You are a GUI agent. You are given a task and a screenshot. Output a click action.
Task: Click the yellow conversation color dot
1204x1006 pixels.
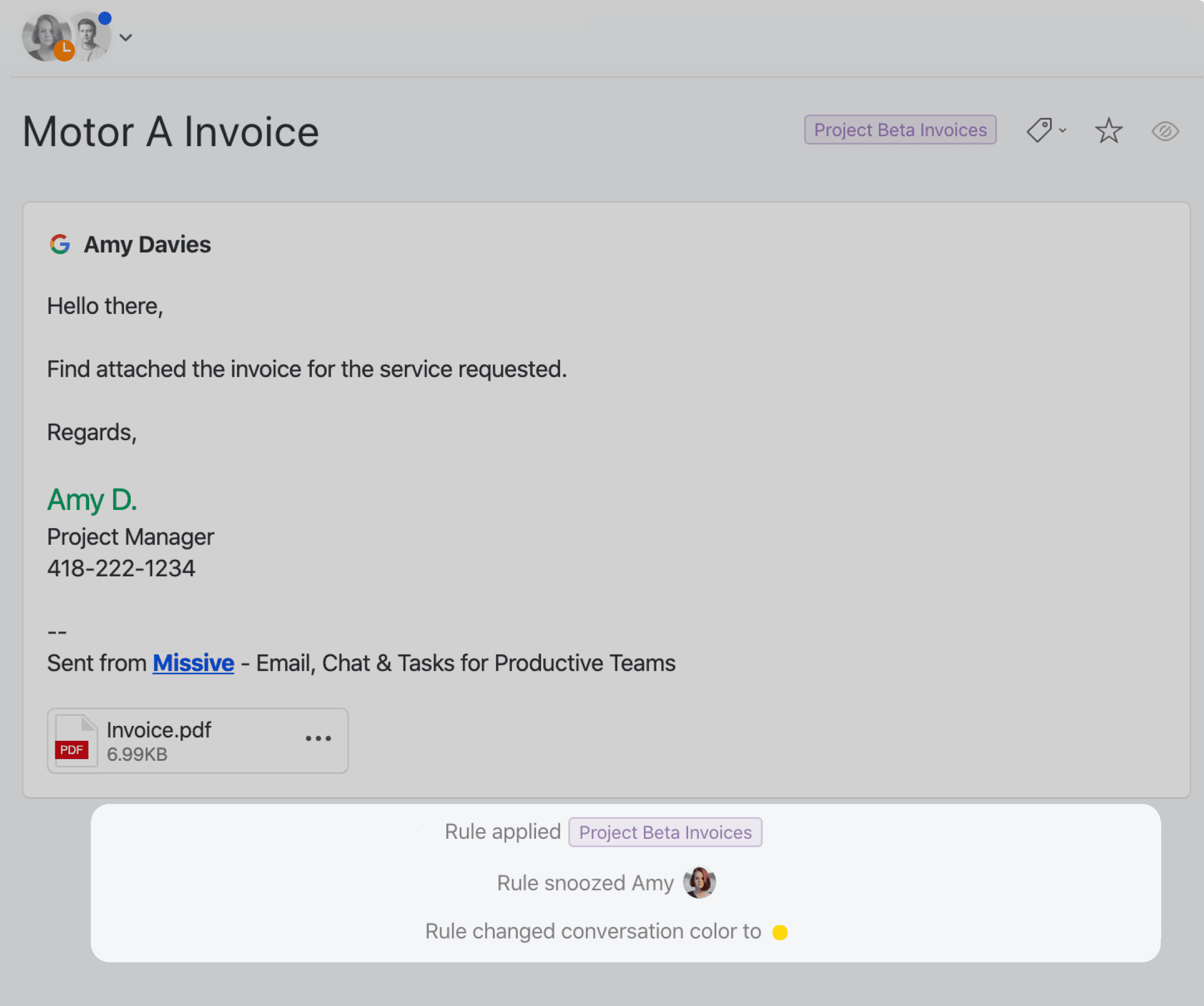click(780, 932)
